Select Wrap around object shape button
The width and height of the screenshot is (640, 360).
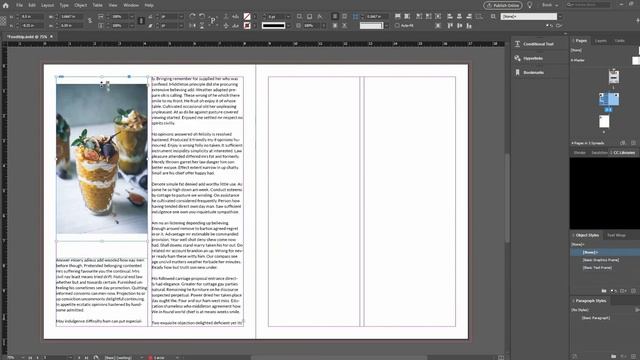pyautogui.click(x=335, y=25)
